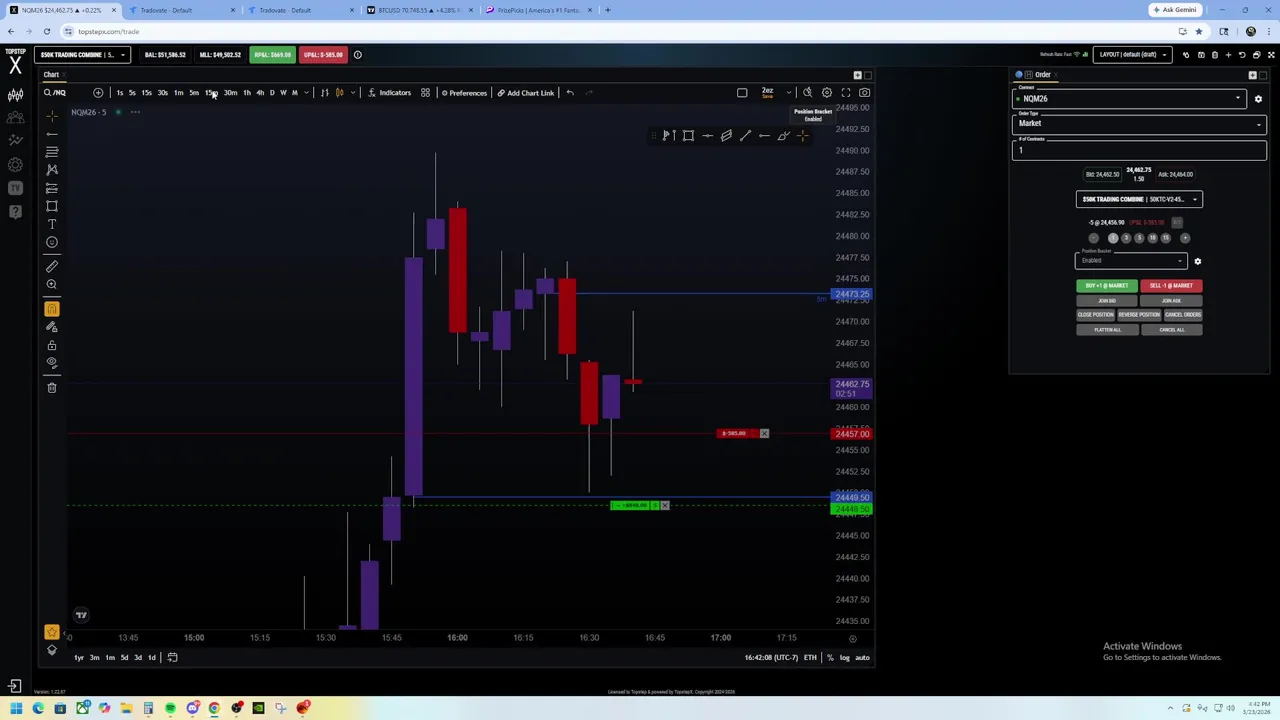Delete drawings with the trash icon
The height and width of the screenshot is (720, 1280).
click(x=52, y=388)
